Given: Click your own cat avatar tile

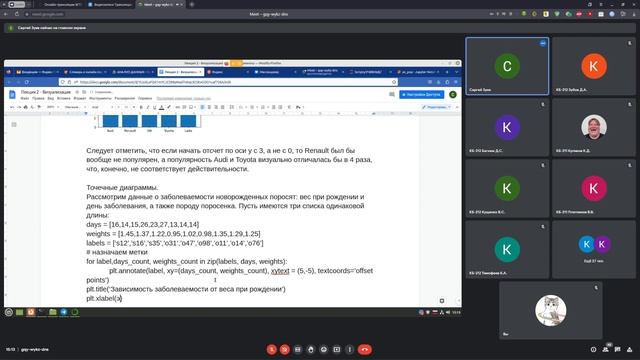Looking at the screenshot, I should point(551,311).
